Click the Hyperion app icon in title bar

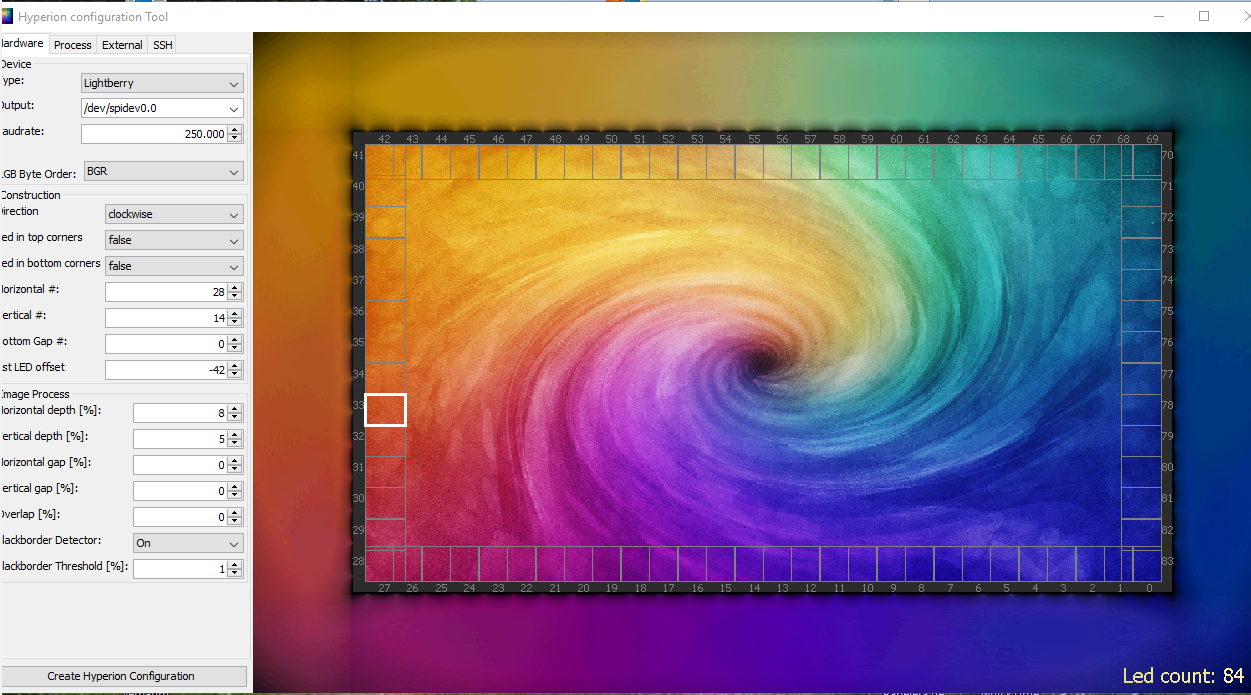(x=8, y=16)
